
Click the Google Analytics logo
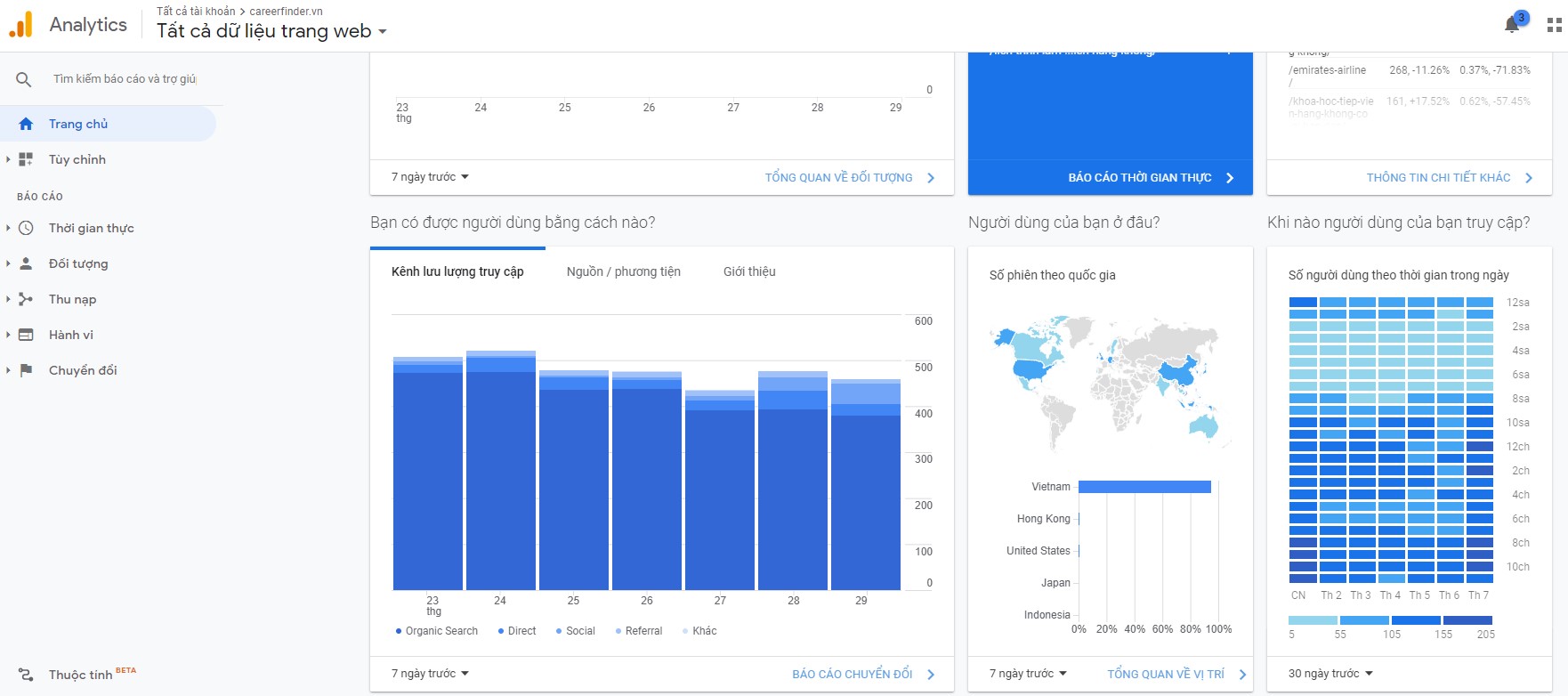[20, 25]
